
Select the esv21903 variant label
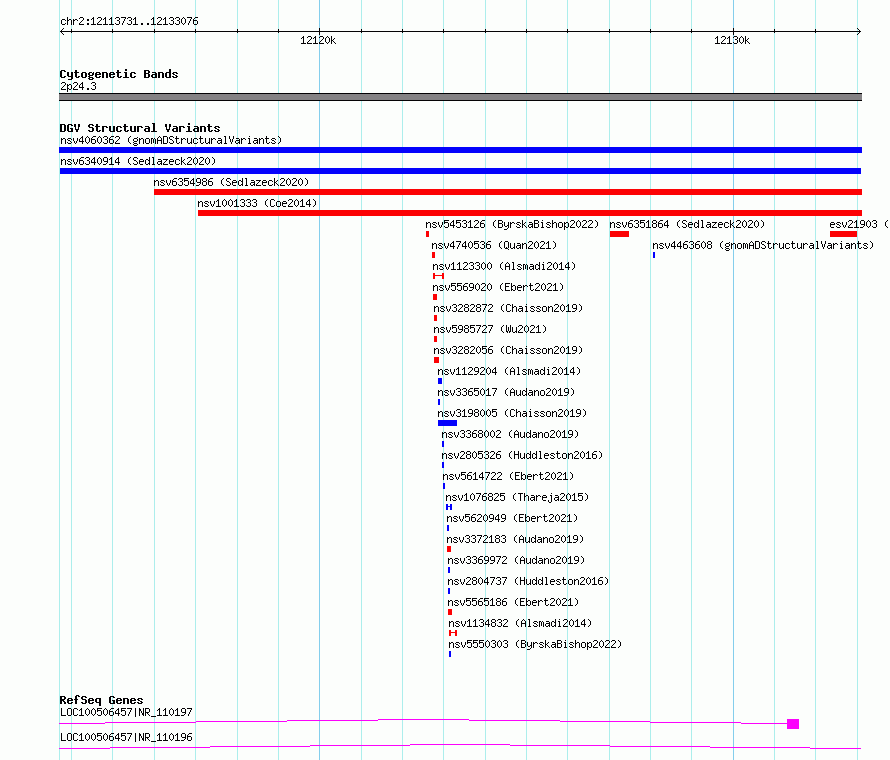point(859,224)
